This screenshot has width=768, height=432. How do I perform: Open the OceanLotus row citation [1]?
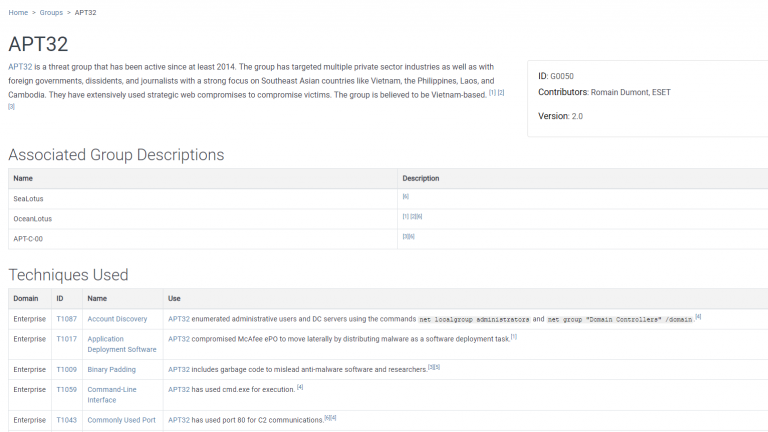point(406,216)
